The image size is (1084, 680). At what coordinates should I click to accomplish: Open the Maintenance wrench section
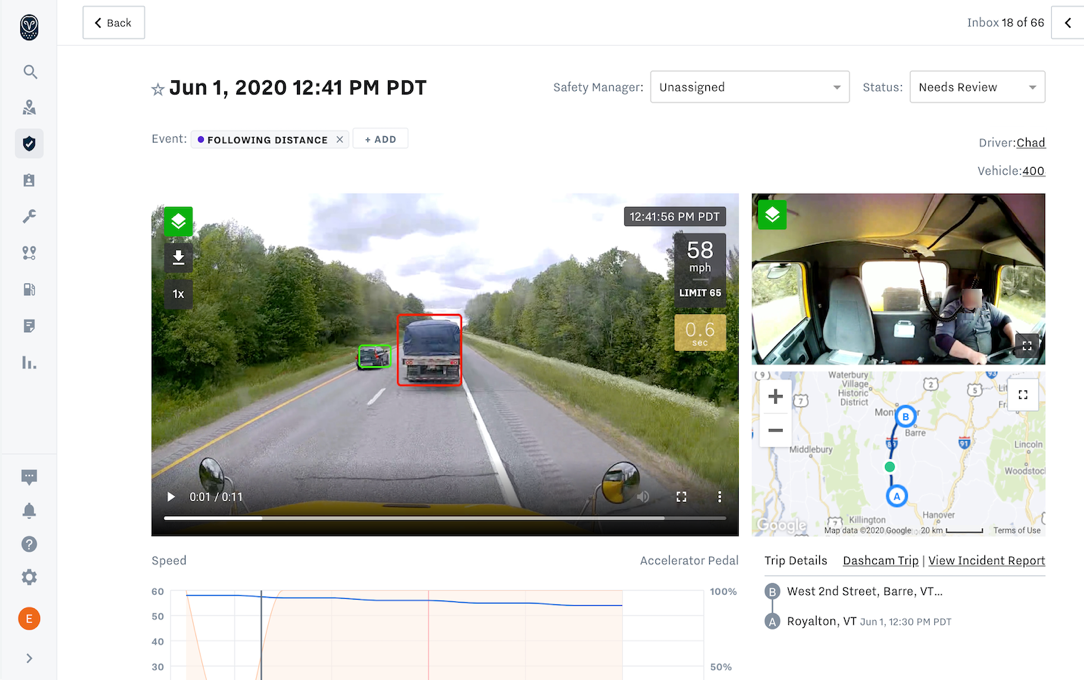(30, 216)
